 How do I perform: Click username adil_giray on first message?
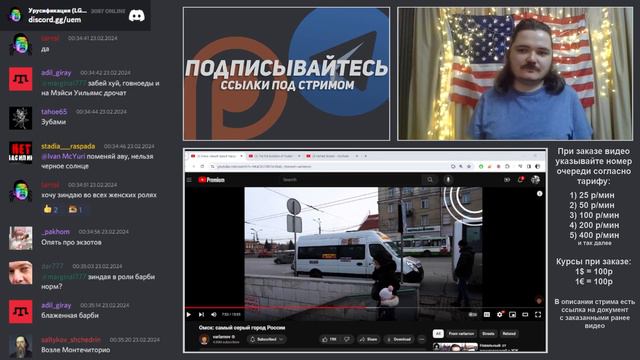coord(56,73)
